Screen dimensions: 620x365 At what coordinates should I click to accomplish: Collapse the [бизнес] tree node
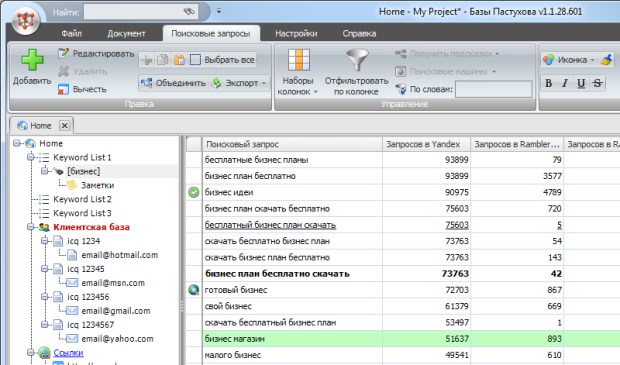click(x=45, y=171)
